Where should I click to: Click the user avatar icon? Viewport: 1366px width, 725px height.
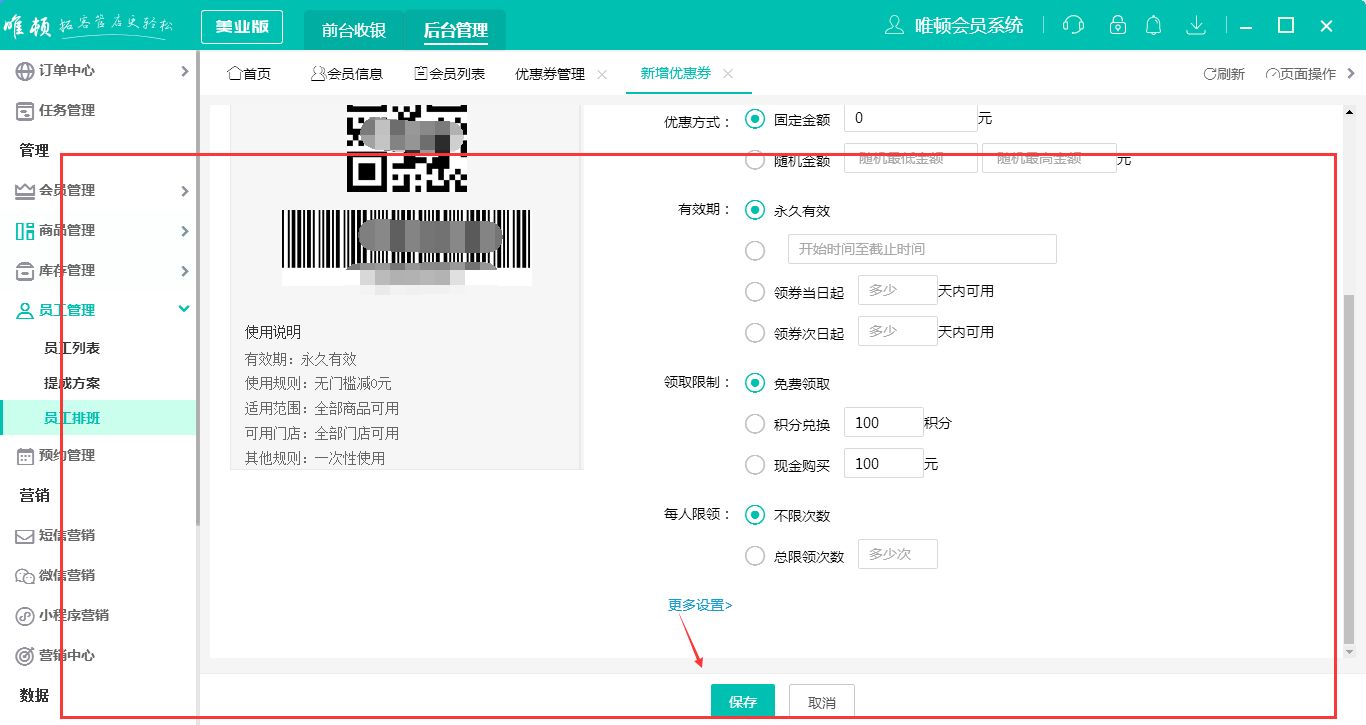point(895,26)
